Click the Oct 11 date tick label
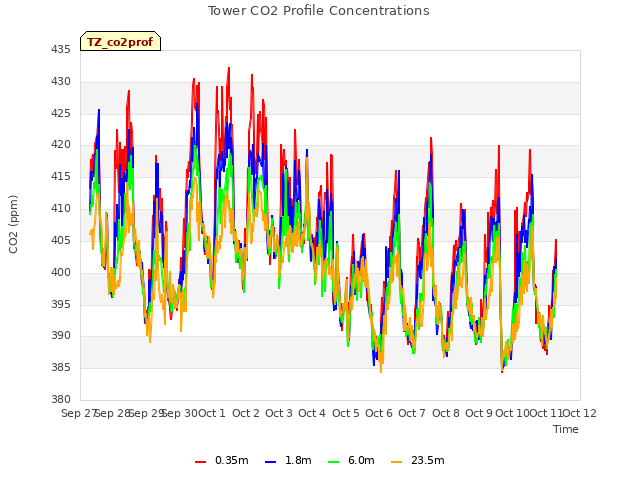 click(x=546, y=413)
